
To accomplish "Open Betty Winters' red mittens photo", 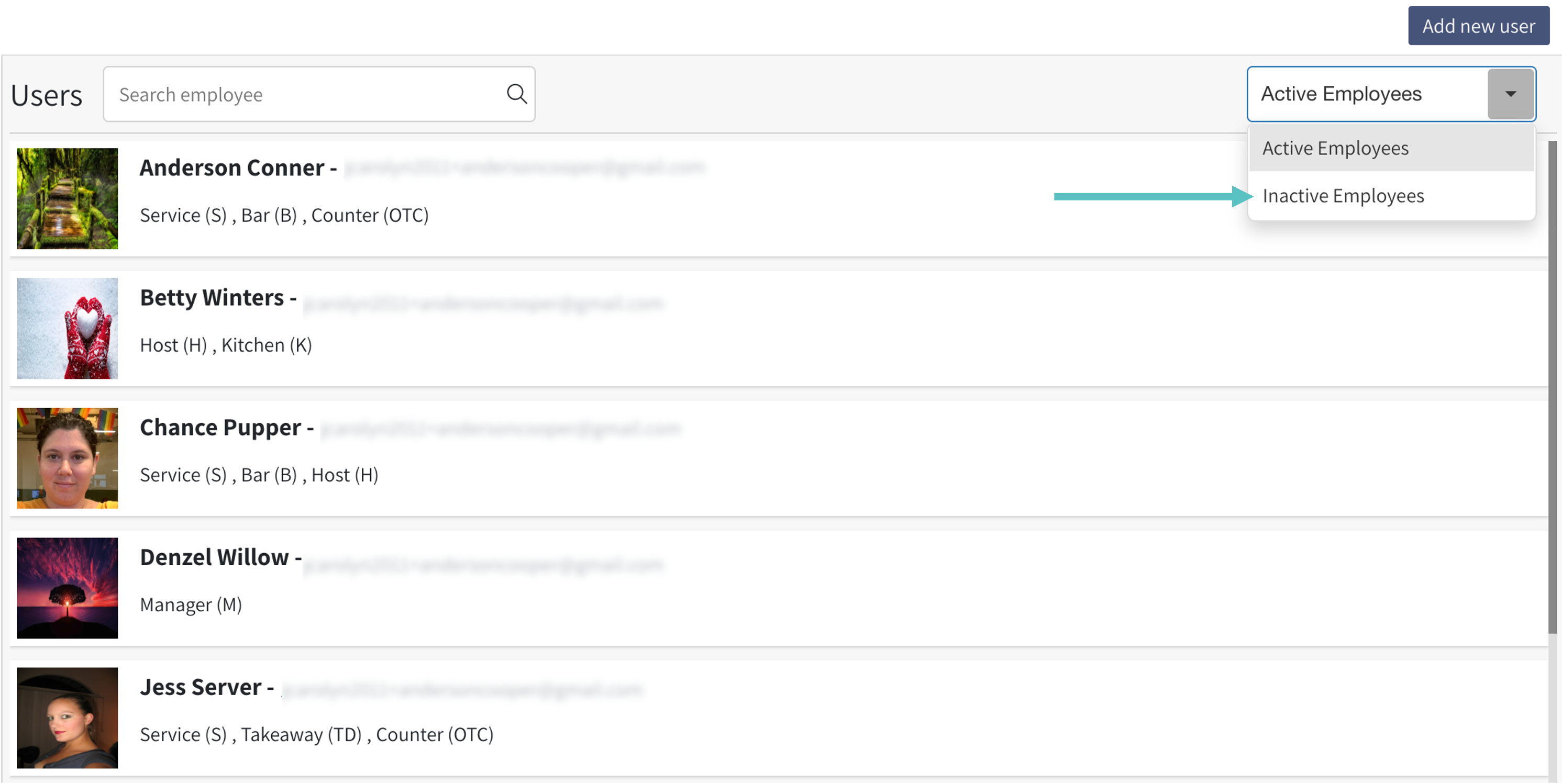I will (68, 328).
